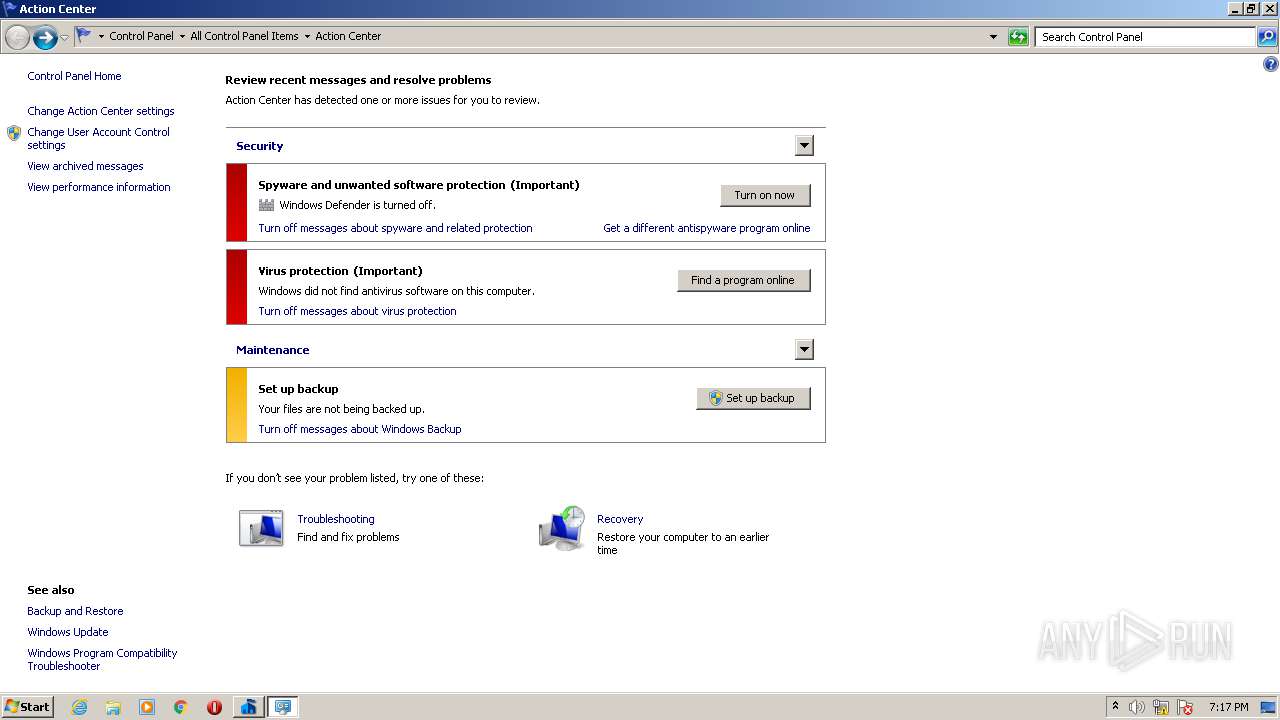Viewport: 1280px width, 720px height.
Task: Open the Help question mark icon
Action: (1270, 64)
